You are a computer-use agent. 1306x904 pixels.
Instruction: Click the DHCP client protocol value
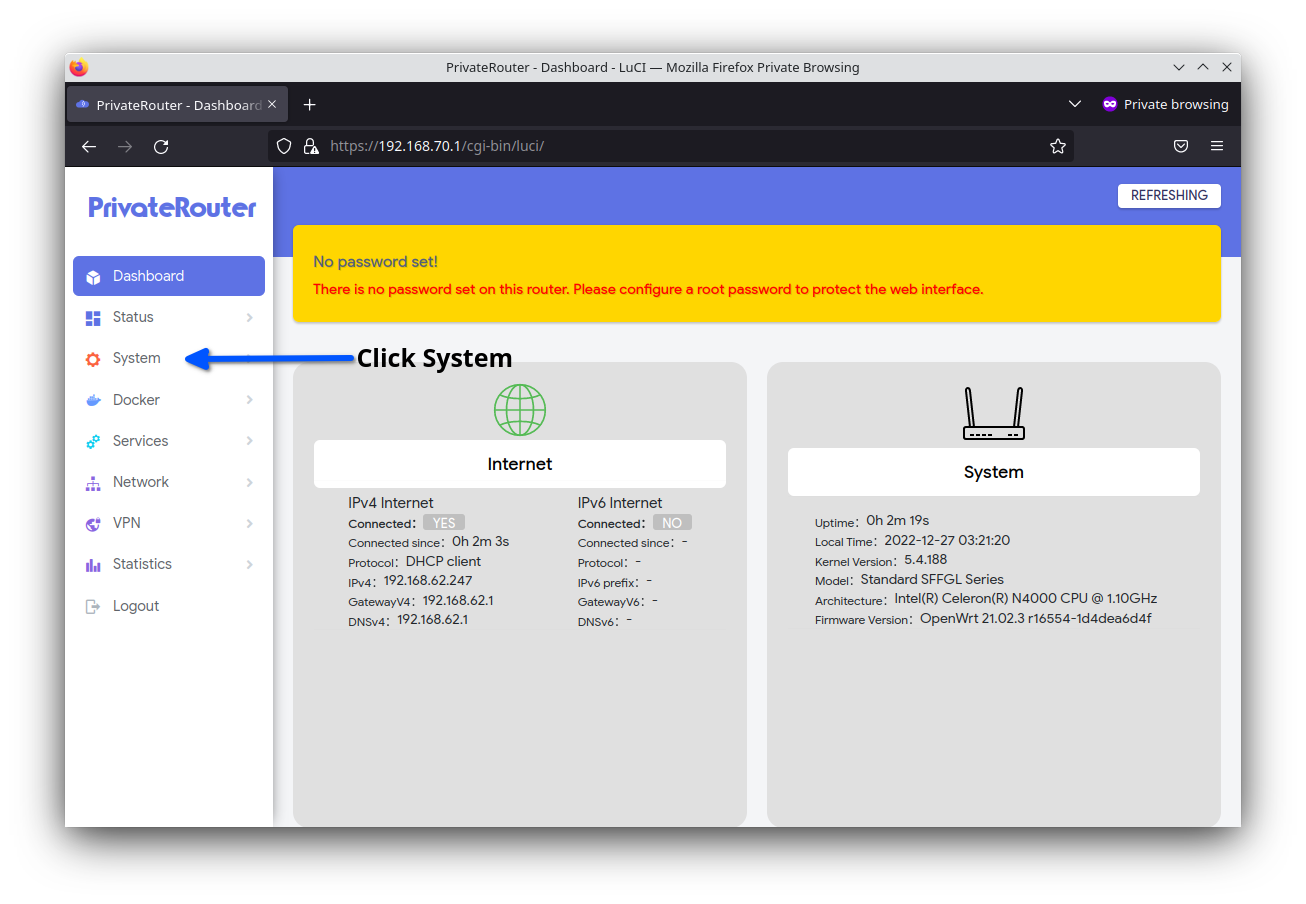click(443, 561)
